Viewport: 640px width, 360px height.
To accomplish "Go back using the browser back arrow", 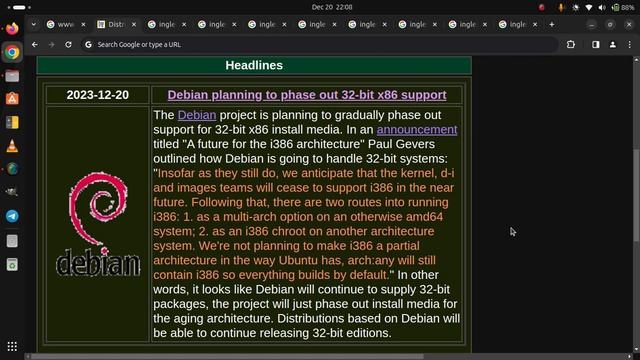I will point(35,44).
